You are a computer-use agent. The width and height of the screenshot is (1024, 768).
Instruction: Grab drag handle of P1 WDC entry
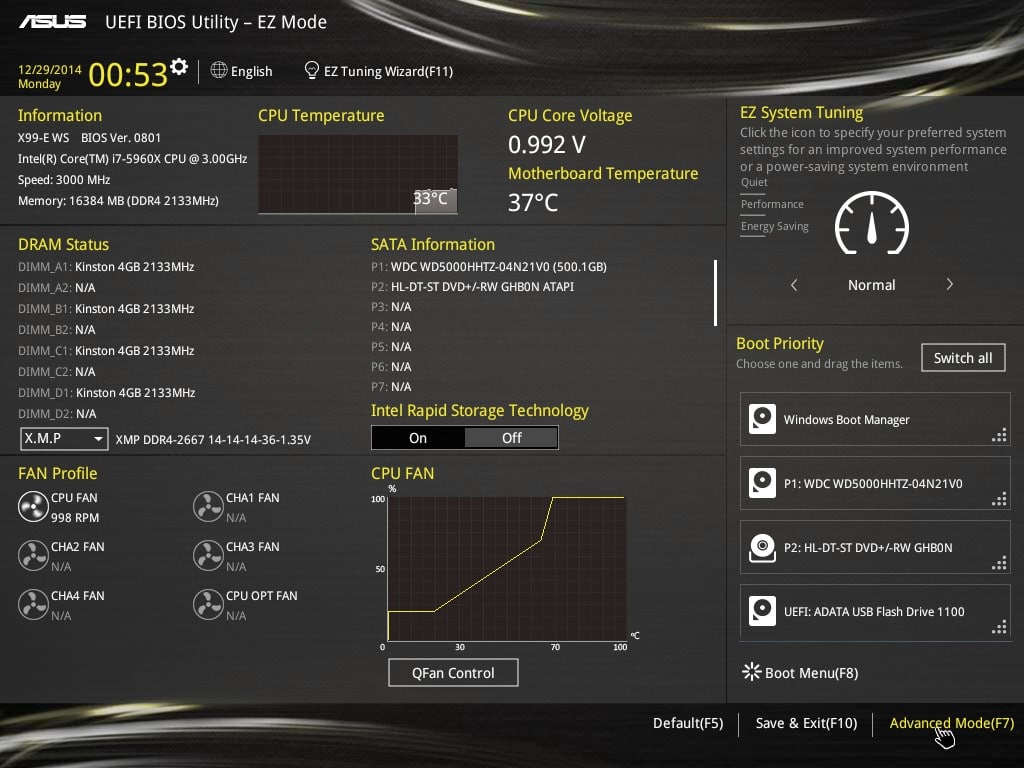coord(999,500)
